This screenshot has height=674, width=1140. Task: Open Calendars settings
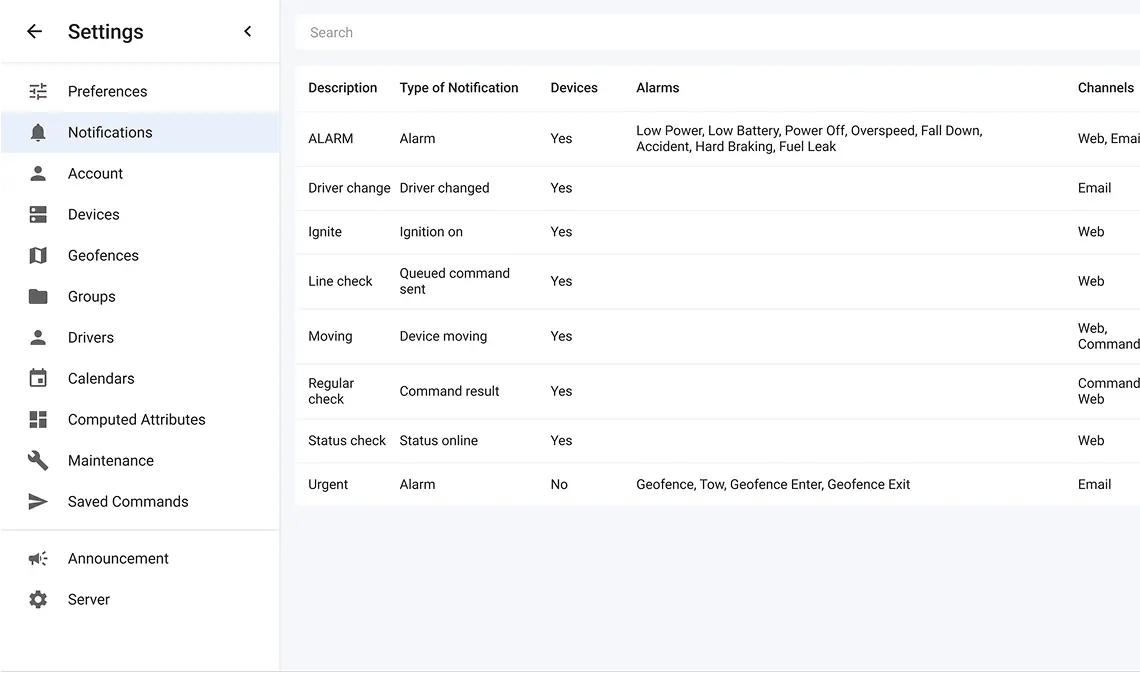(140, 378)
